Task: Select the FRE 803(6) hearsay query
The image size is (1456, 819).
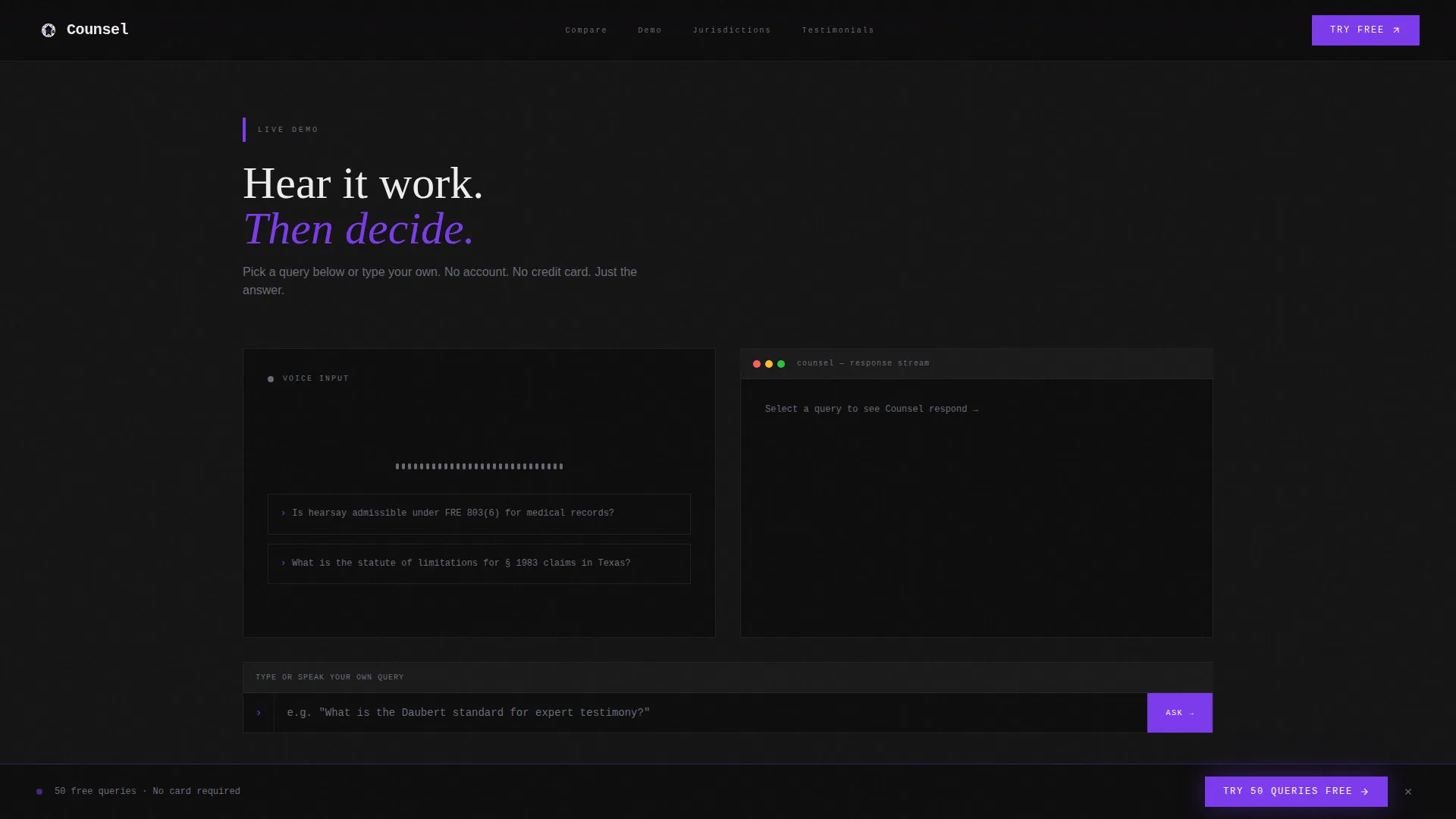Action: (479, 513)
